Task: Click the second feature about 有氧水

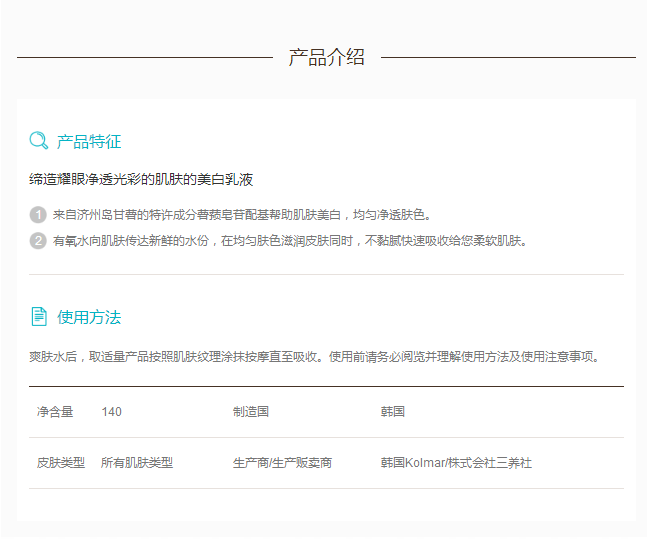Action: pos(289,240)
